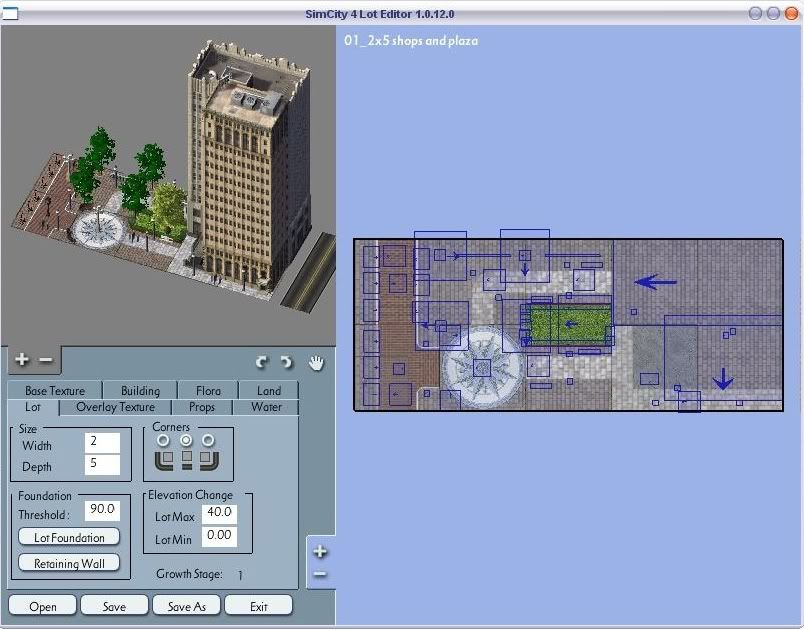Exit the Lot Editor
This screenshot has width=804, height=630.
tap(259, 606)
